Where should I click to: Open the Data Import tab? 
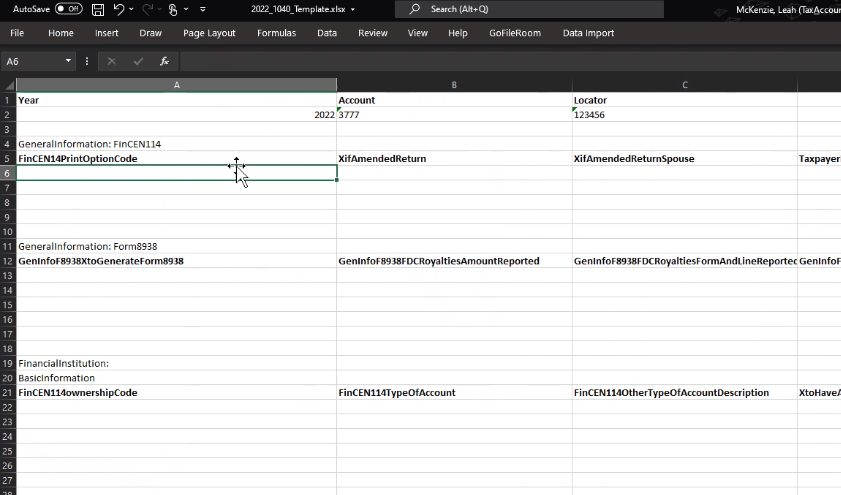pos(588,33)
